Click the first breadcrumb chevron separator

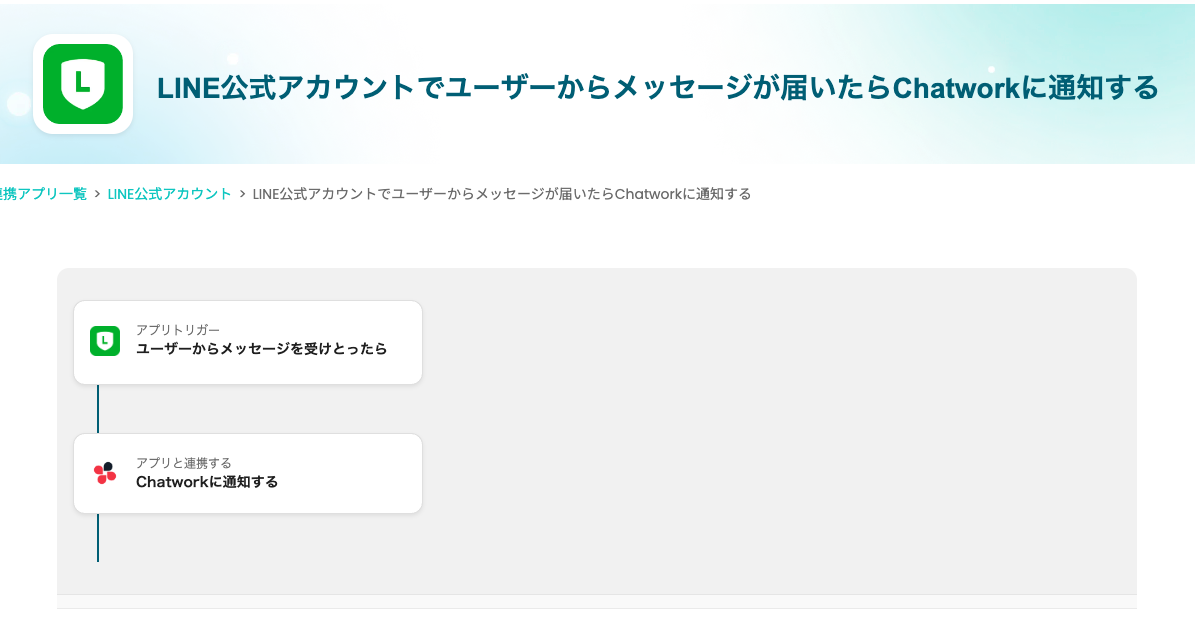point(98,194)
